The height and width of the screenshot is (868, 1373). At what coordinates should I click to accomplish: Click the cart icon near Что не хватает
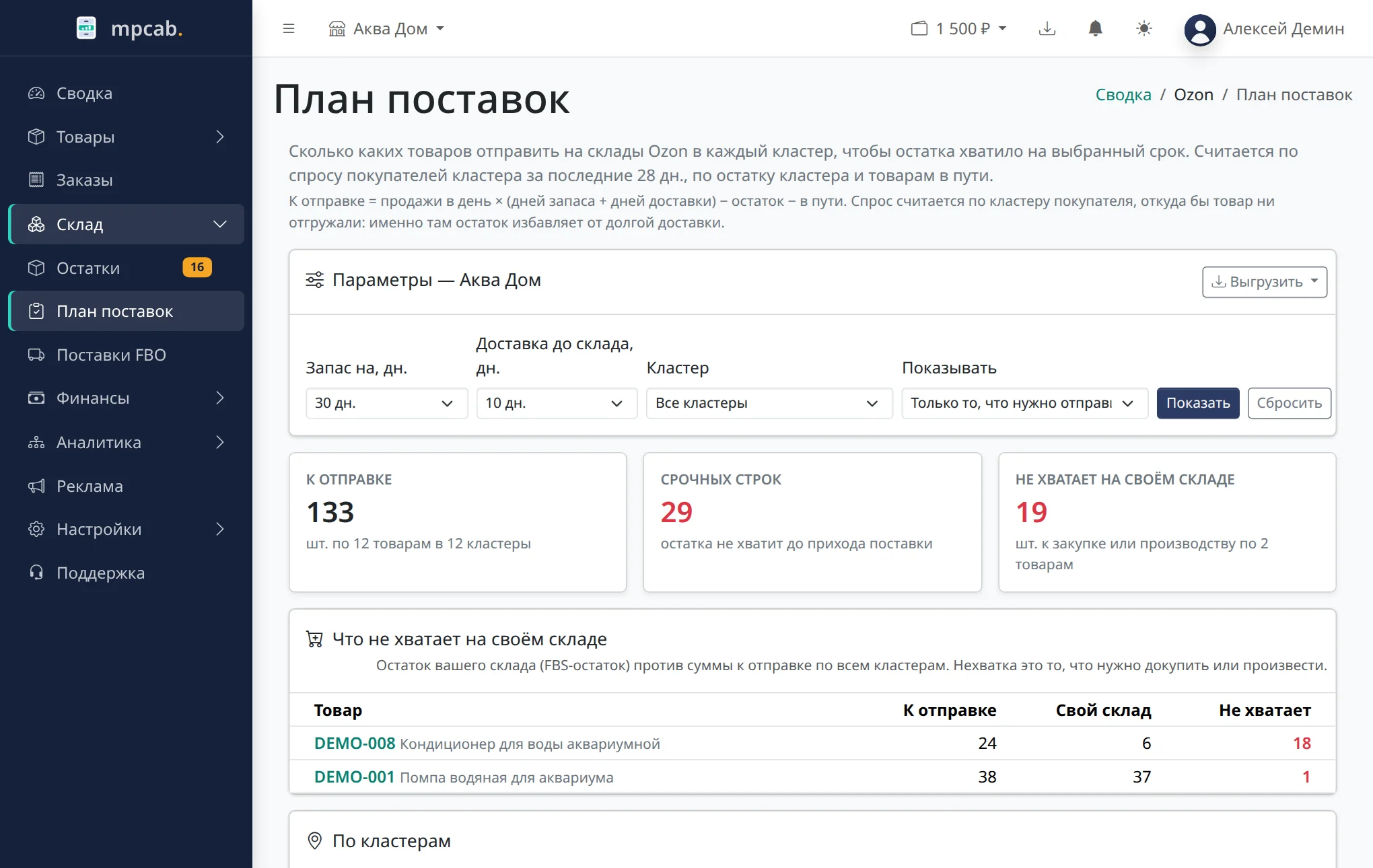314,639
